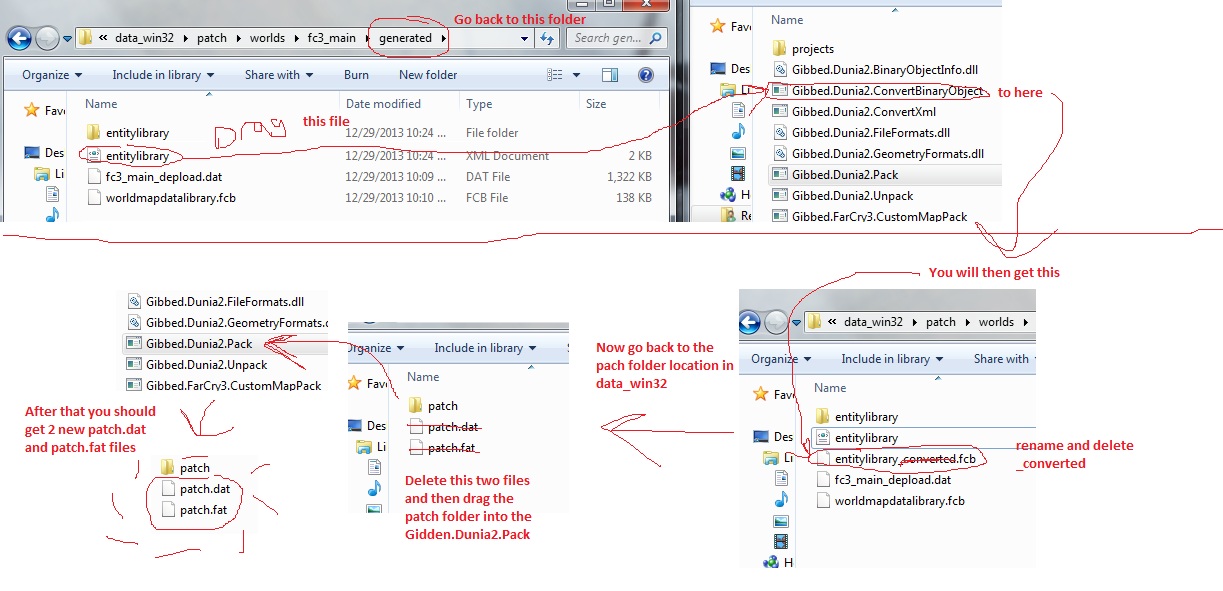
Task: Select entitylibrary_converted.fcb file icon in worlds window
Action: (823, 458)
